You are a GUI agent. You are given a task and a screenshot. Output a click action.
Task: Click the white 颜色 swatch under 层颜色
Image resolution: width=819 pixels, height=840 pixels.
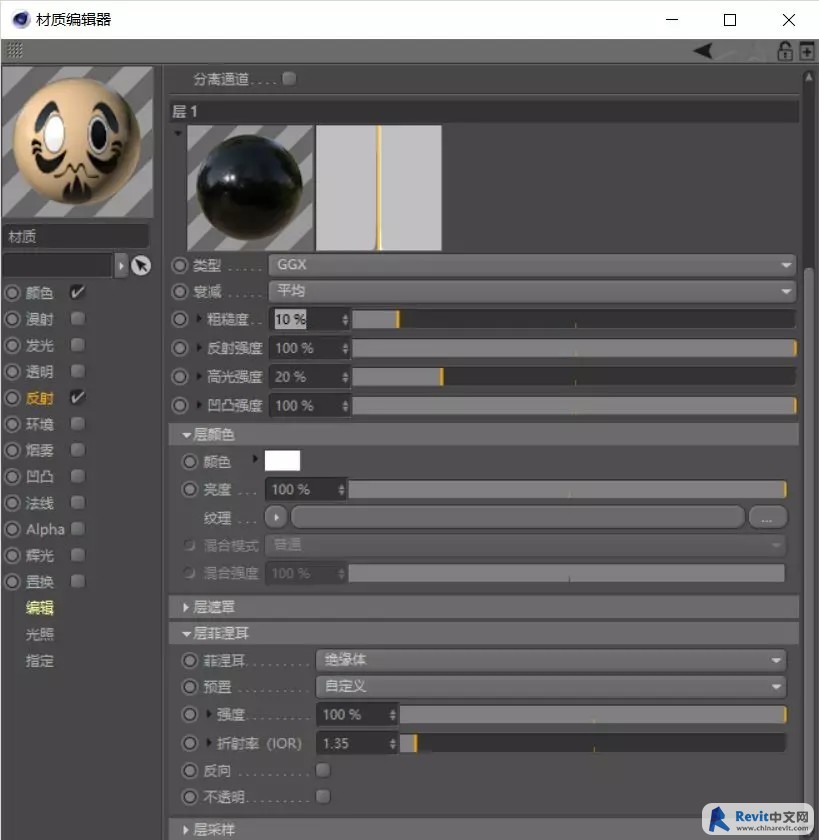(x=282, y=461)
